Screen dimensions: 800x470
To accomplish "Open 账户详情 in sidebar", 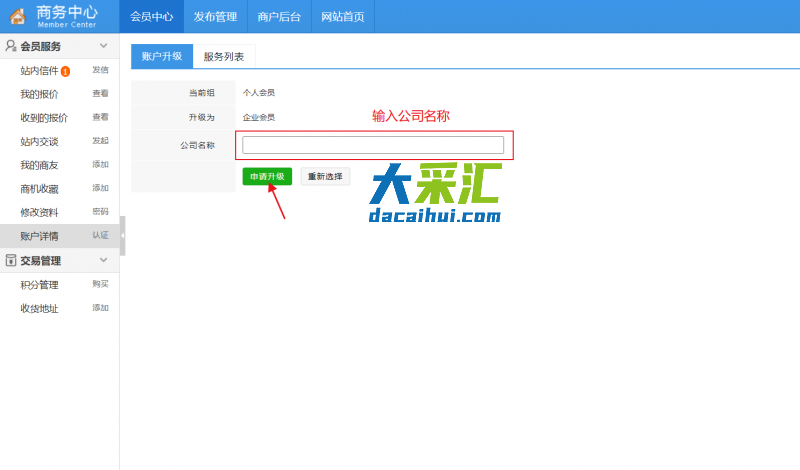I will (x=39, y=236).
